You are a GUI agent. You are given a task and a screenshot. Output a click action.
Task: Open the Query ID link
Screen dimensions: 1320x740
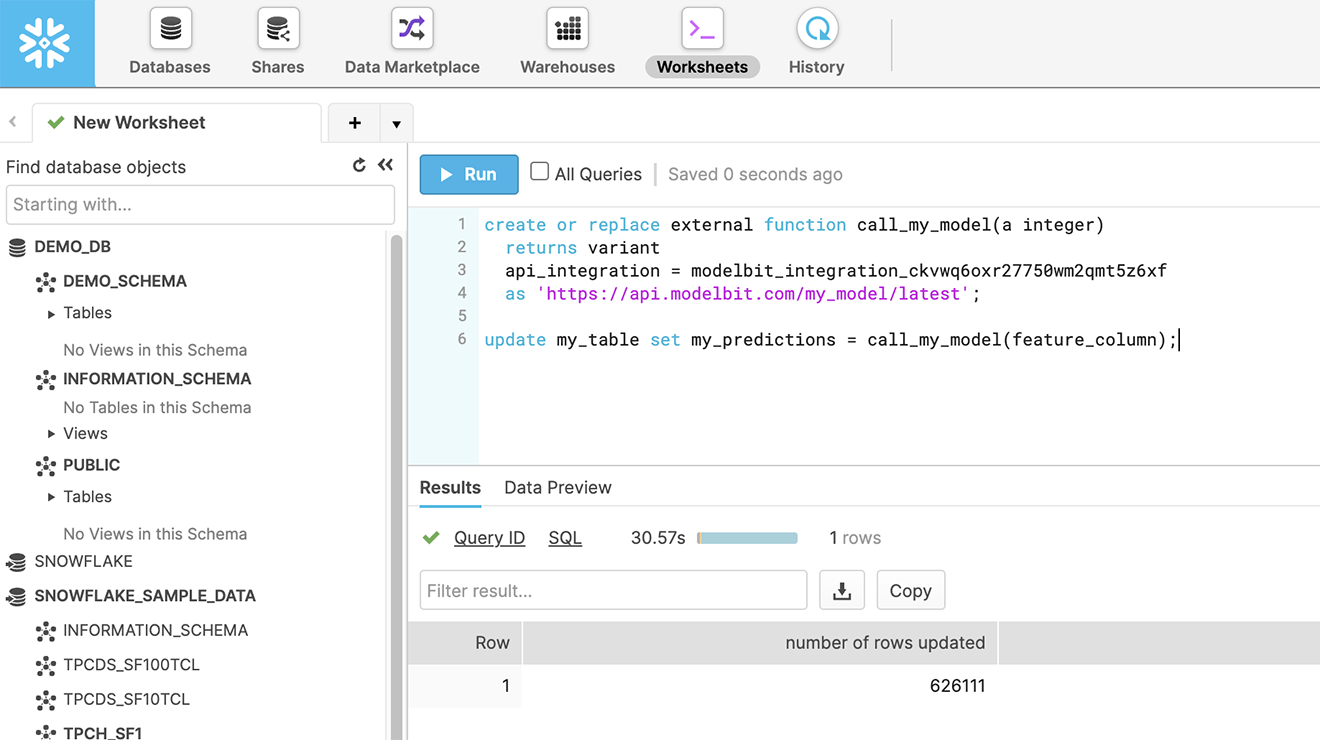point(489,538)
